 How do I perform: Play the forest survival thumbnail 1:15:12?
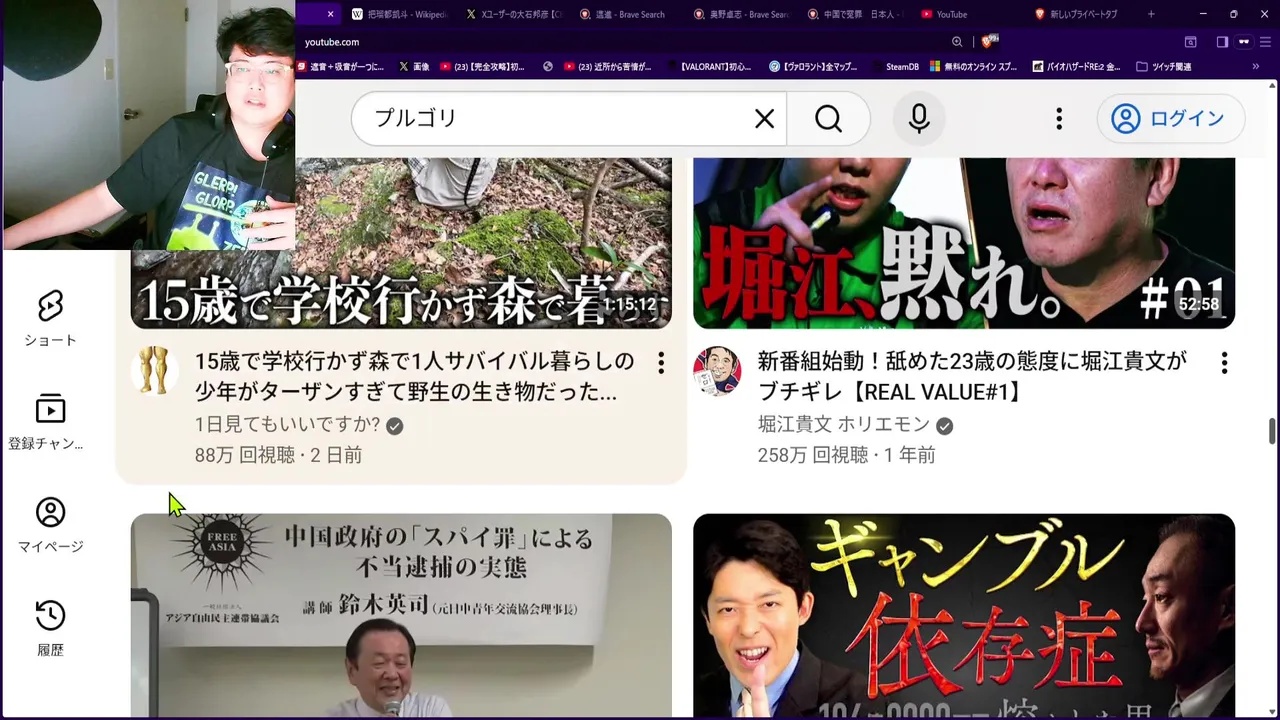point(401,243)
